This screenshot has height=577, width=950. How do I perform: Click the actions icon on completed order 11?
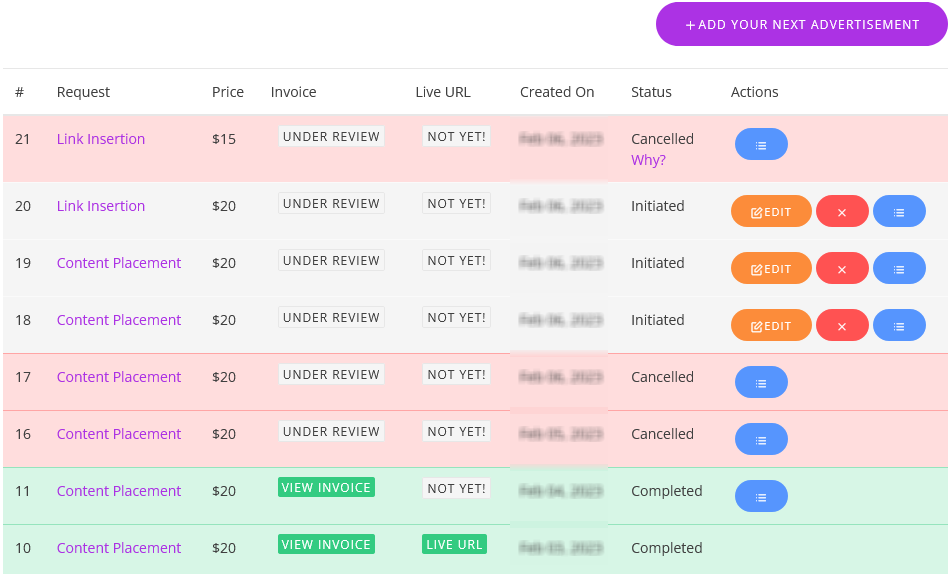tap(761, 495)
